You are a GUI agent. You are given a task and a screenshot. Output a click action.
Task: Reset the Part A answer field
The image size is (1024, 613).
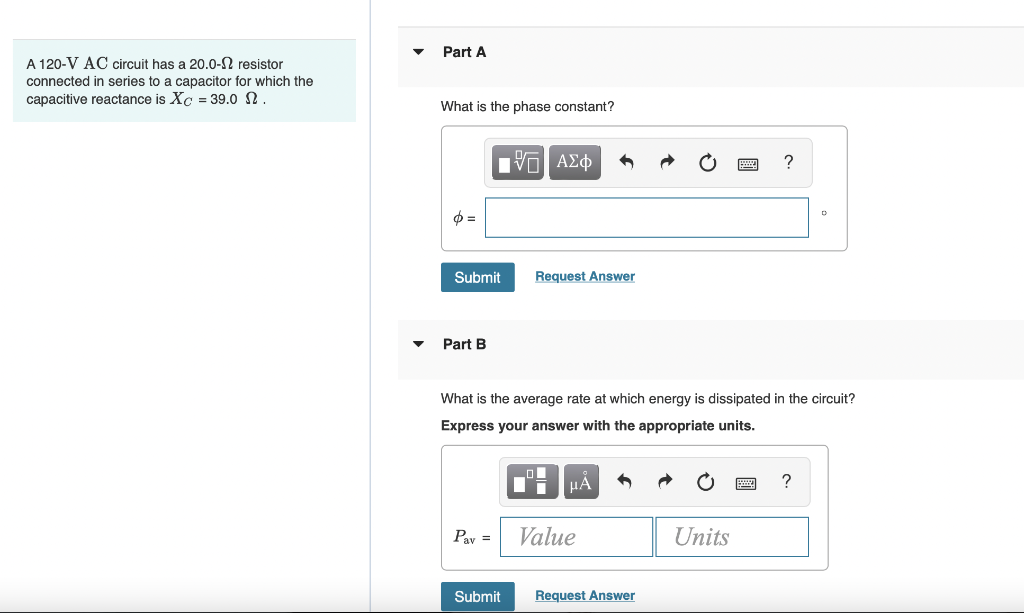[x=707, y=162]
